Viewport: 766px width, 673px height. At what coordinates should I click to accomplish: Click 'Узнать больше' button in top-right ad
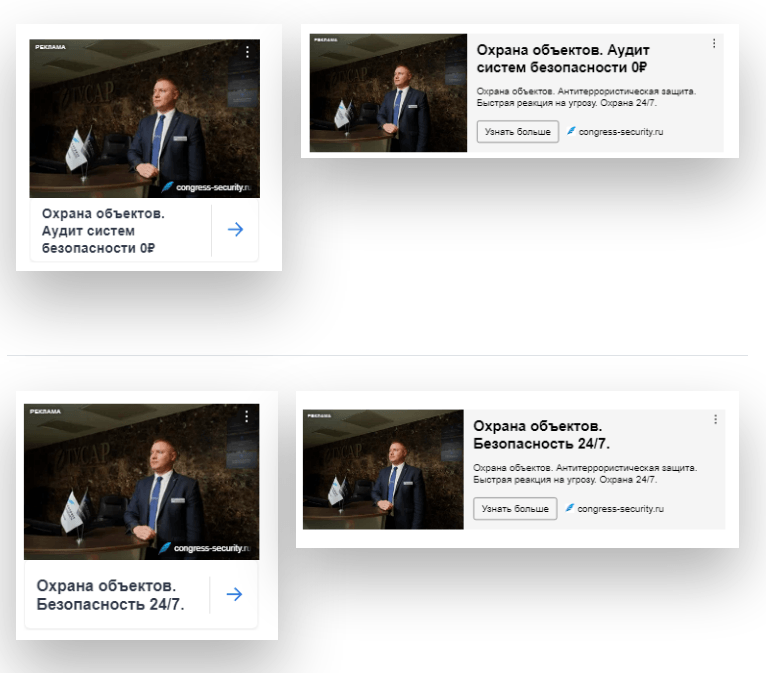click(x=518, y=132)
